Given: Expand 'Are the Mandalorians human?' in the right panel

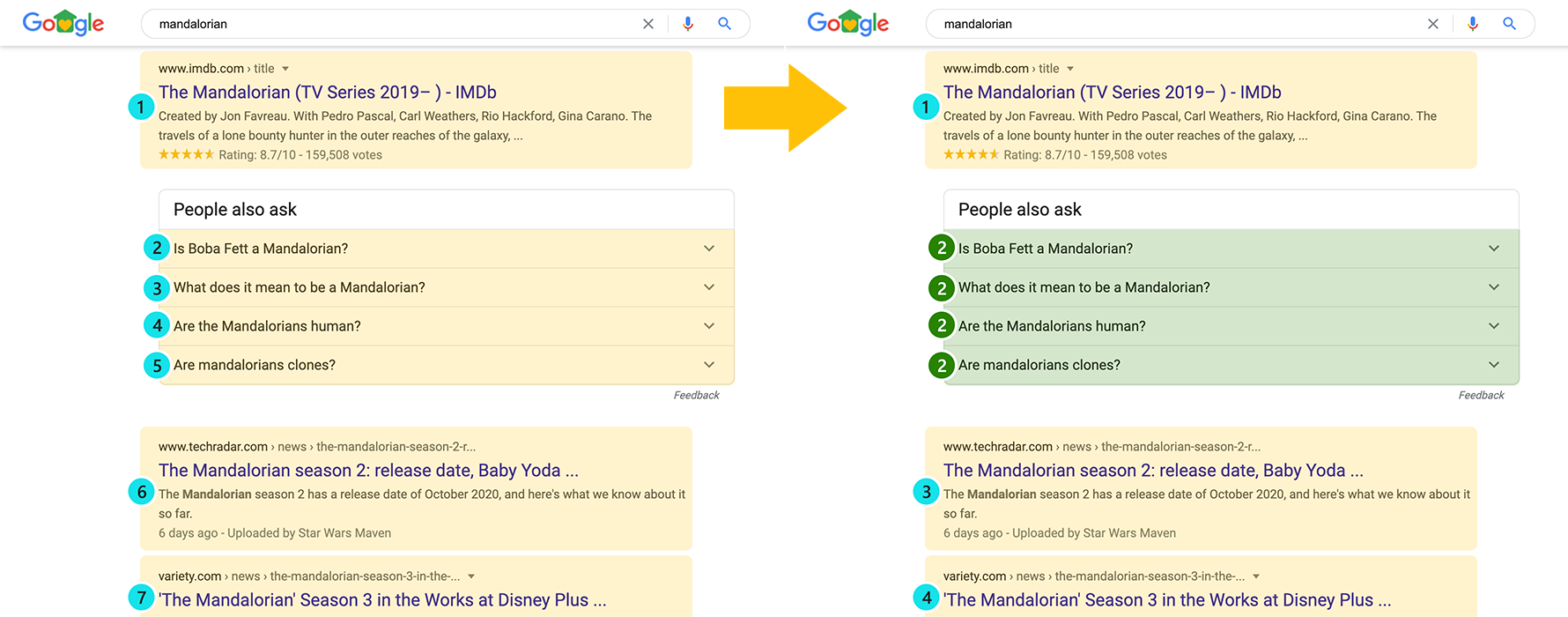Looking at the screenshot, I should 1231,326.
